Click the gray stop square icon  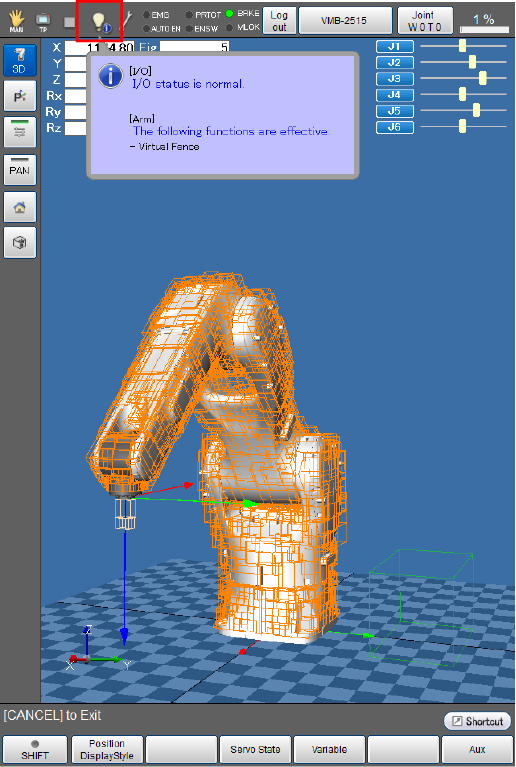pyautogui.click(x=69, y=22)
